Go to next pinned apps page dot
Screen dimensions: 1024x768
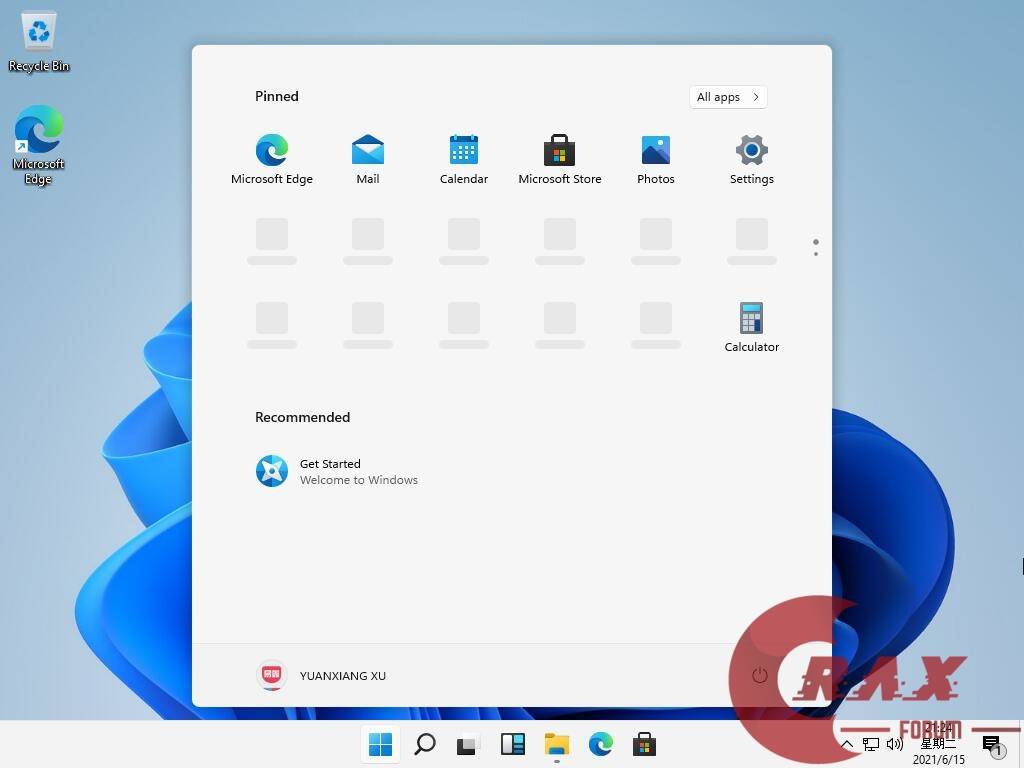point(816,254)
